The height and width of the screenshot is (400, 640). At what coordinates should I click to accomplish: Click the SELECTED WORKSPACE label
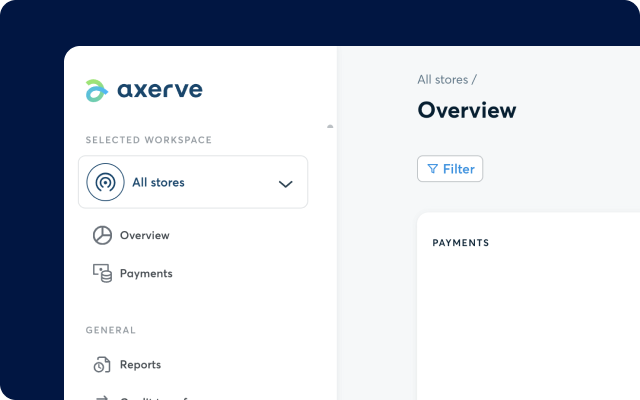[149, 140]
